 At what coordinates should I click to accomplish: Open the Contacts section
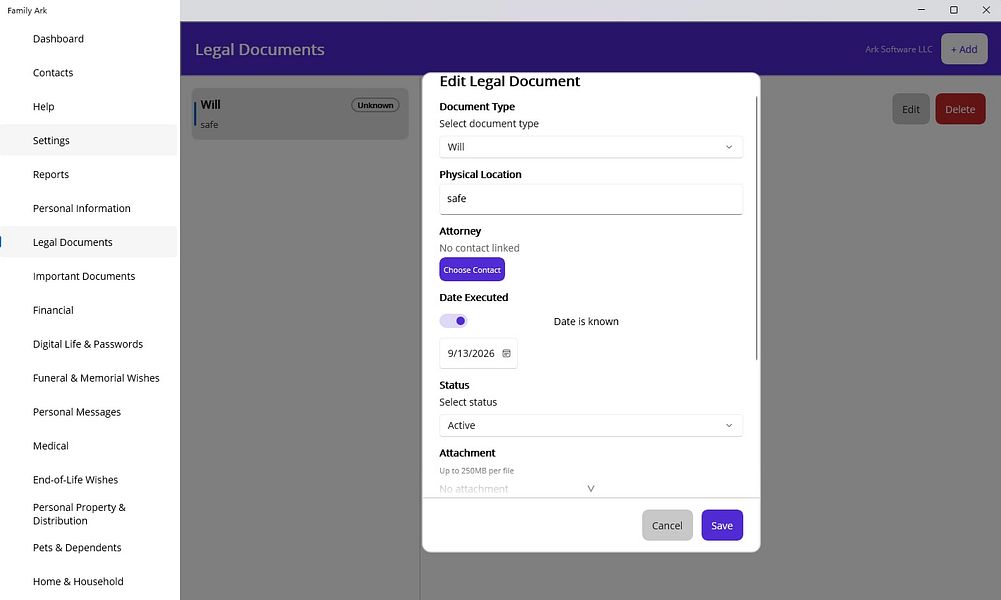[89, 73]
